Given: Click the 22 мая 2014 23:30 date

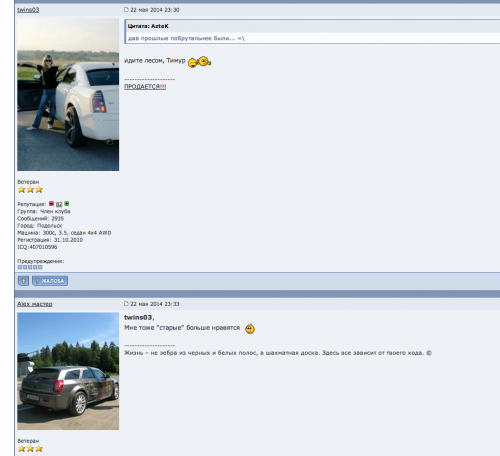Looking at the screenshot, I should tap(155, 10).
